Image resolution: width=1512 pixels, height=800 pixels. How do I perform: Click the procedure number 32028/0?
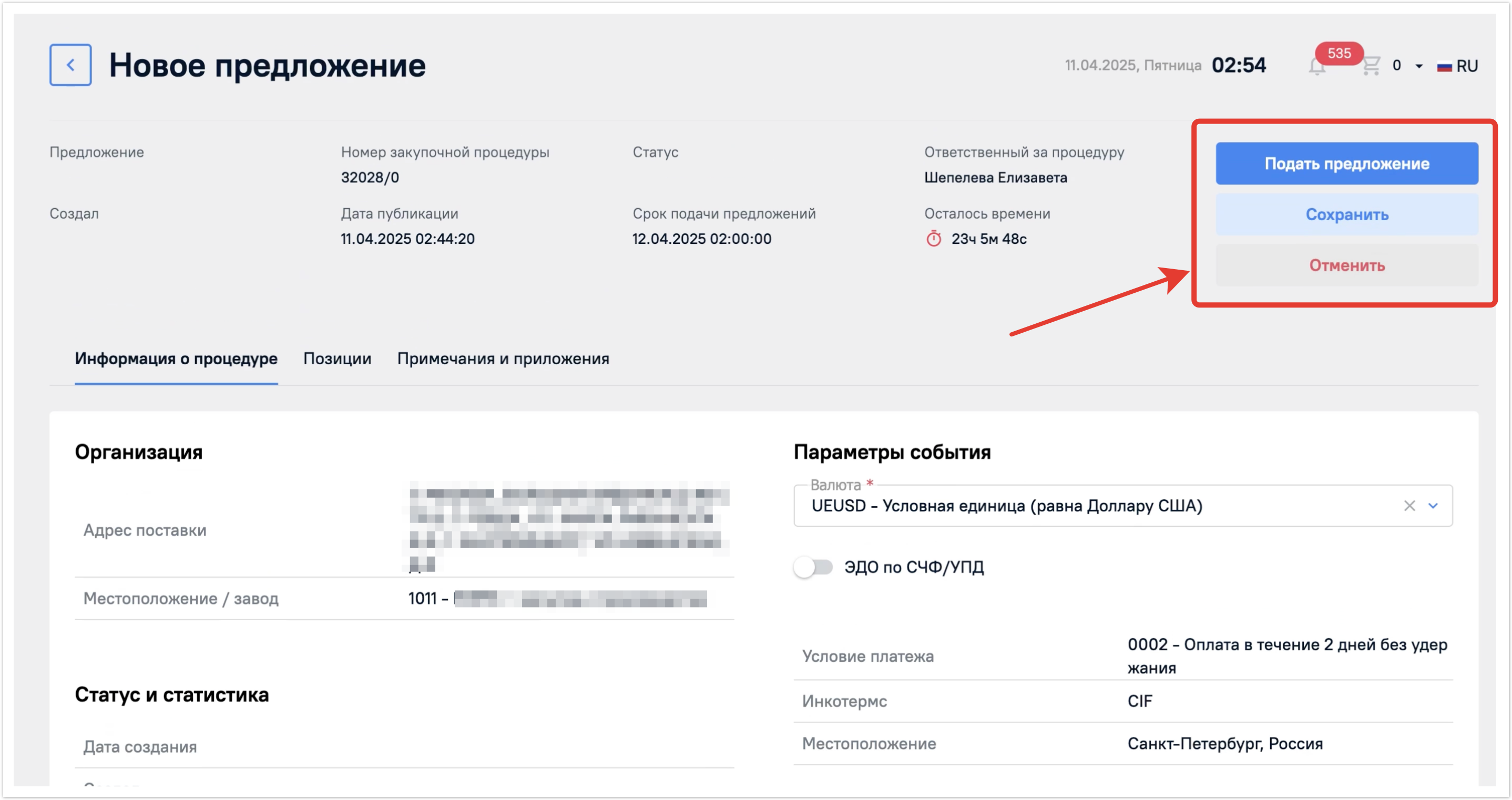coord(370,177)
